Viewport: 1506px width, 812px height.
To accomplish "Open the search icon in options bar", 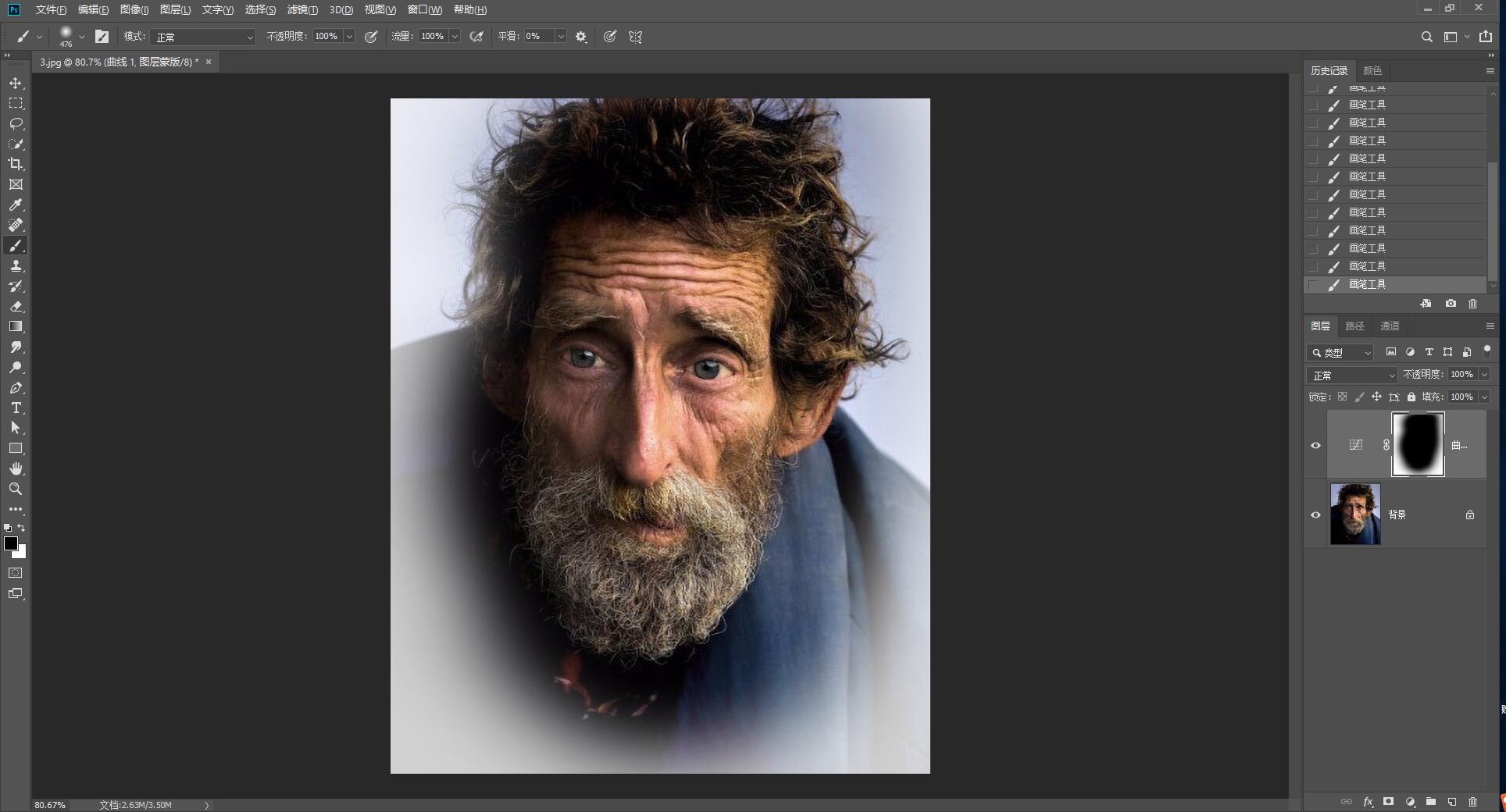I will tap(1426, 37).
